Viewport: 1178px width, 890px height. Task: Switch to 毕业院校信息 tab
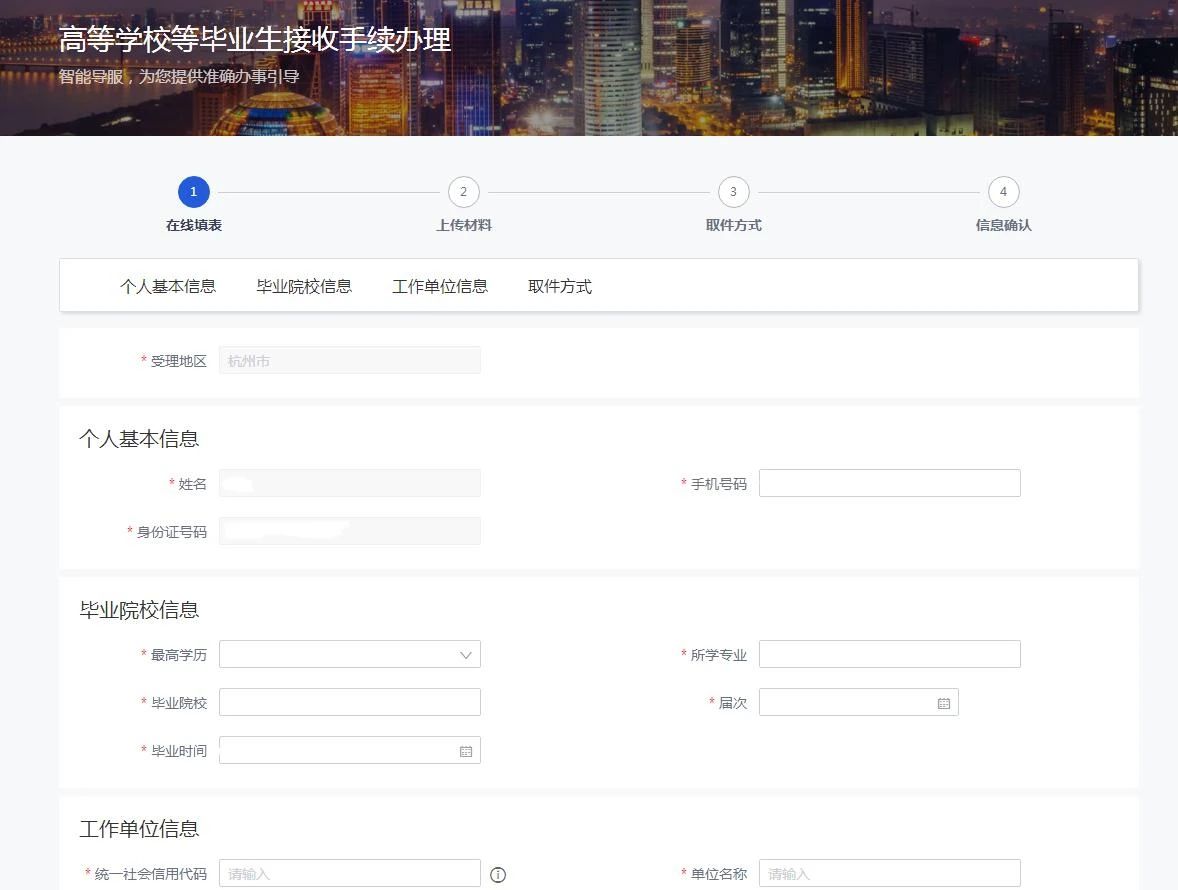coord(304,286)
